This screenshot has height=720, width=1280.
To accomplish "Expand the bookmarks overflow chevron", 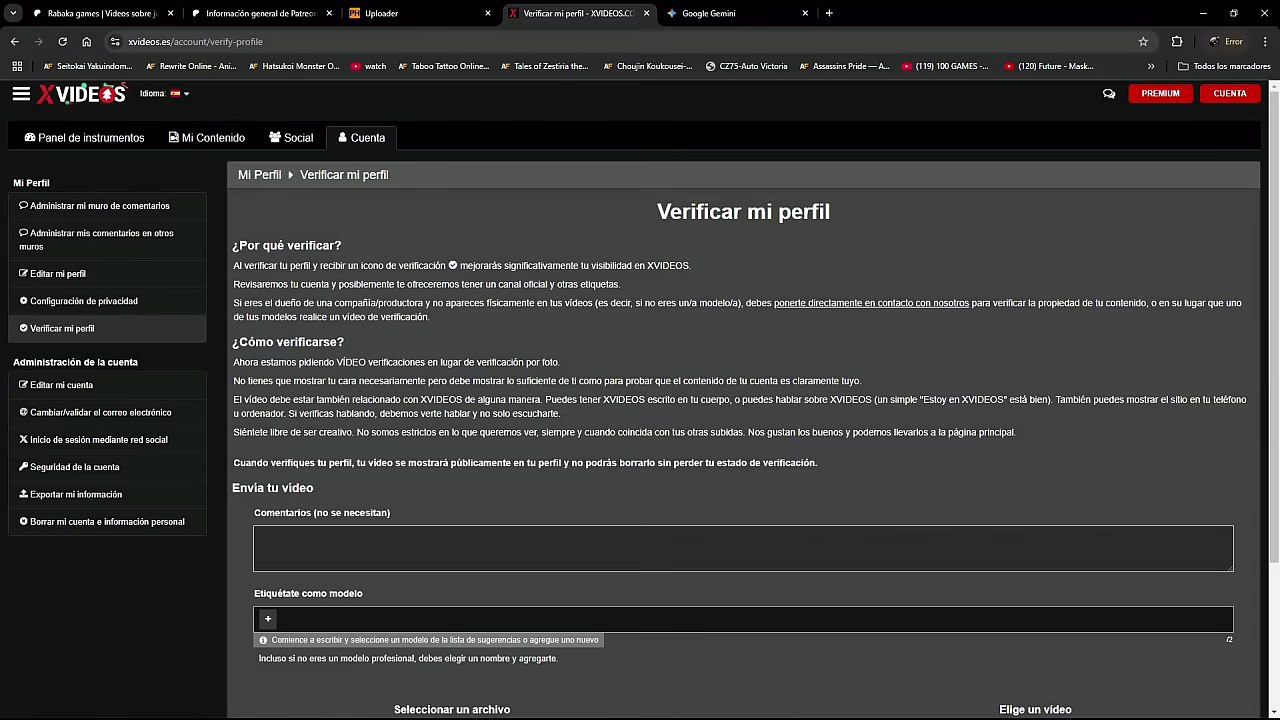I will click(x=1152, y=66).
